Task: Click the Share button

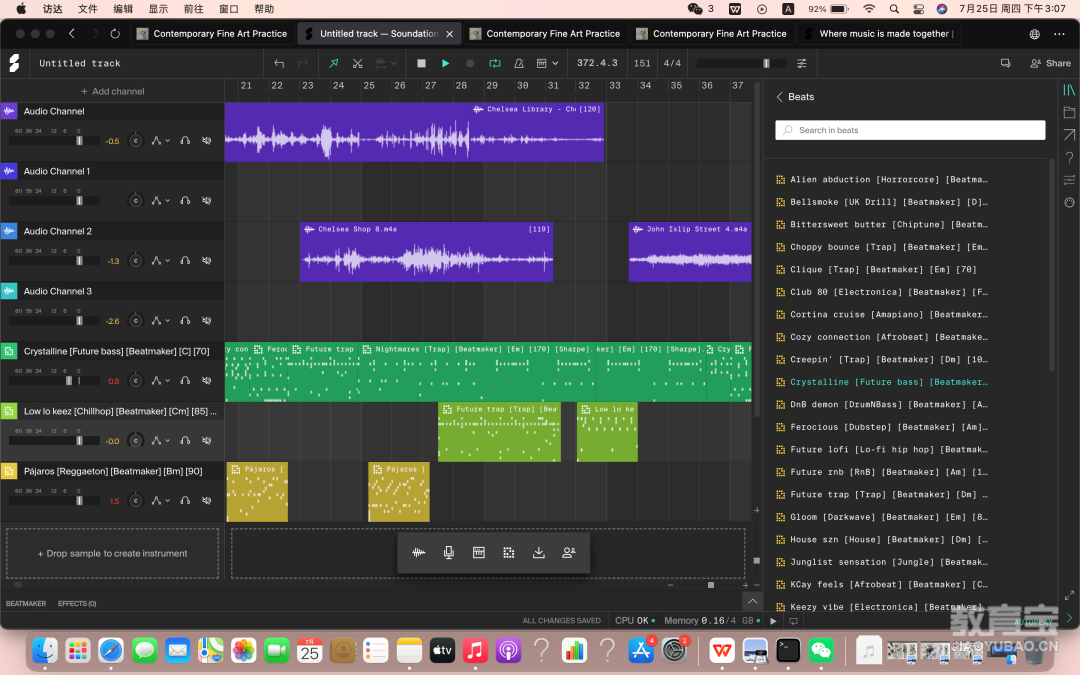Action: pyautogui.click(x=1050, y=63)
